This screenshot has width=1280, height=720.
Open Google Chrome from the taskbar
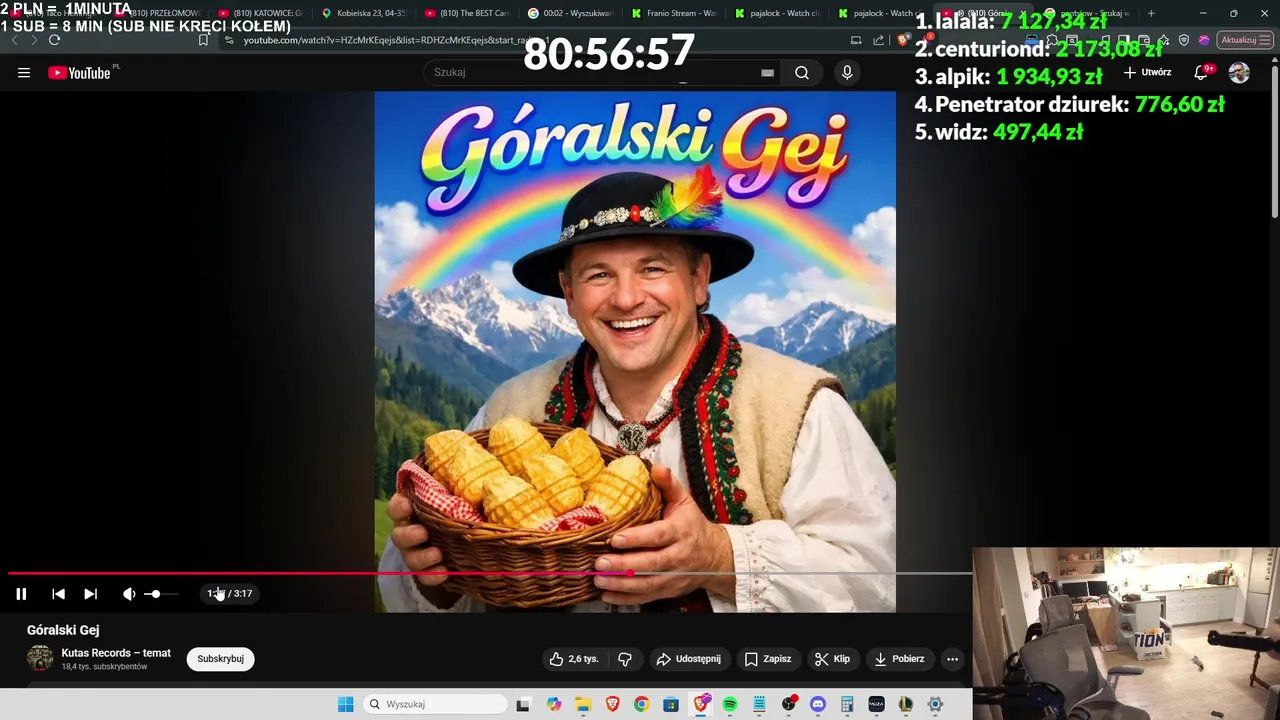pos(641,704)
